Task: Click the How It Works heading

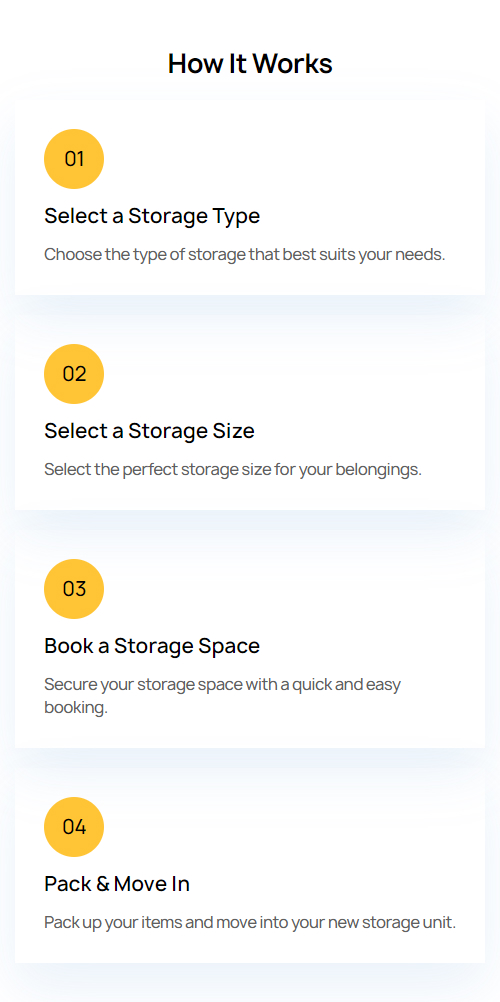Action: pyautogui.click(x=250, y=64)
